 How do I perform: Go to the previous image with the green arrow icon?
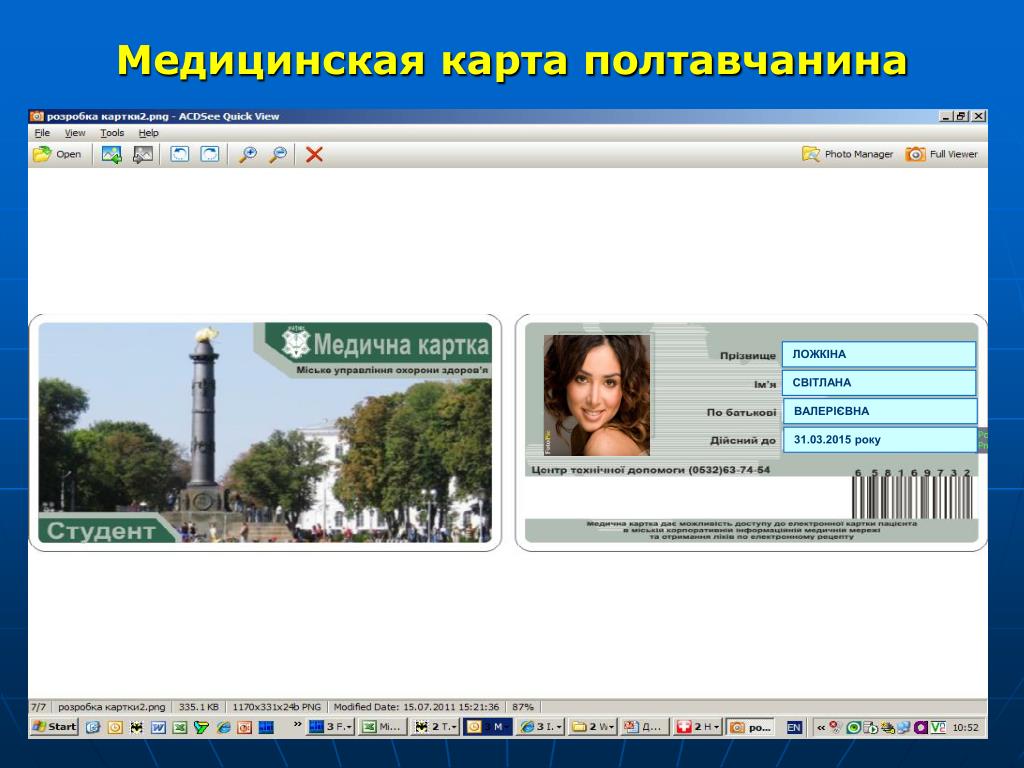(111, 154)
